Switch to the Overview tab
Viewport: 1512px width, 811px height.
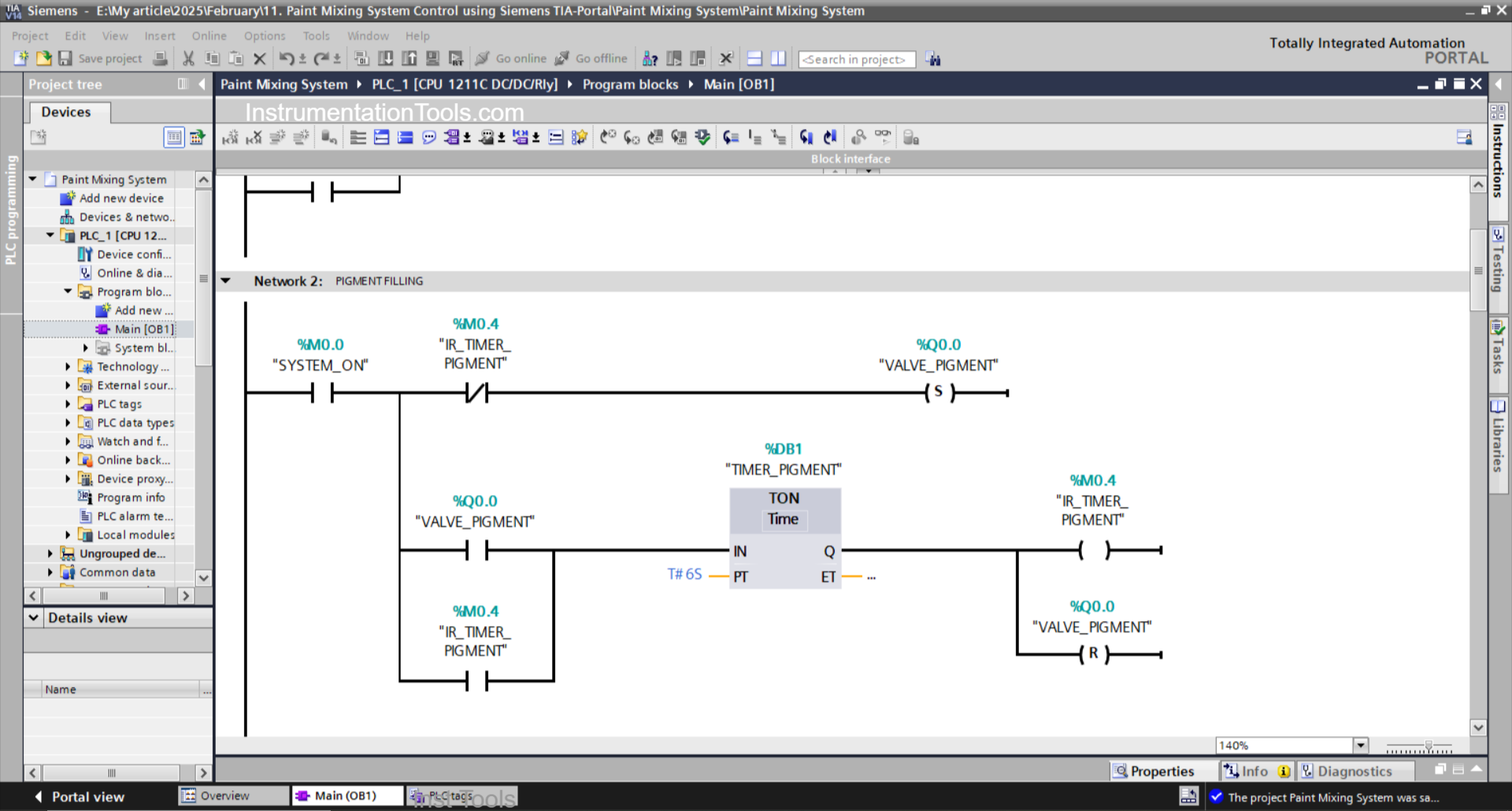point(233,796)
